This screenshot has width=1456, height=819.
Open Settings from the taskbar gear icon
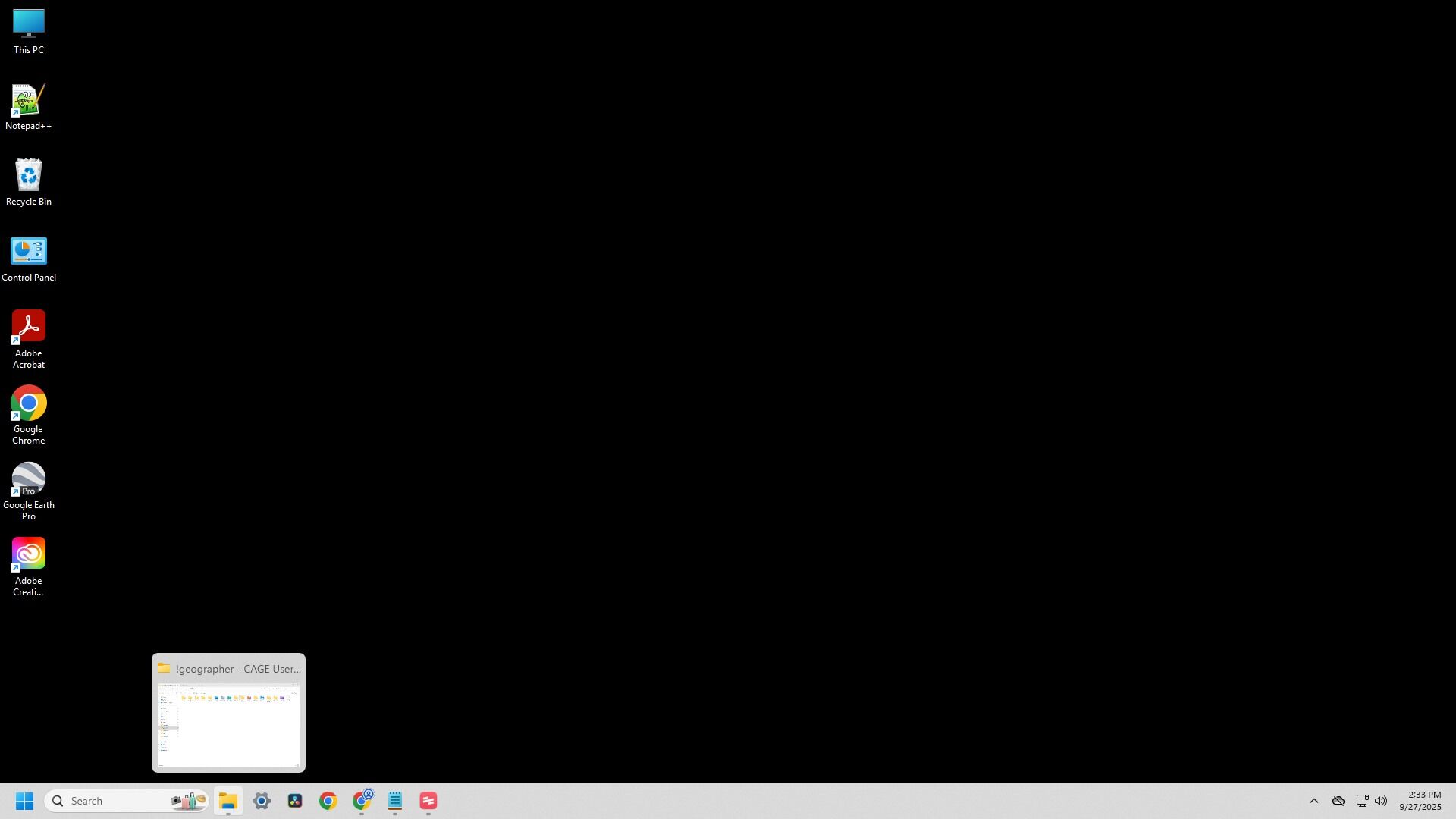pyautogui.click(x=262, y=801)
